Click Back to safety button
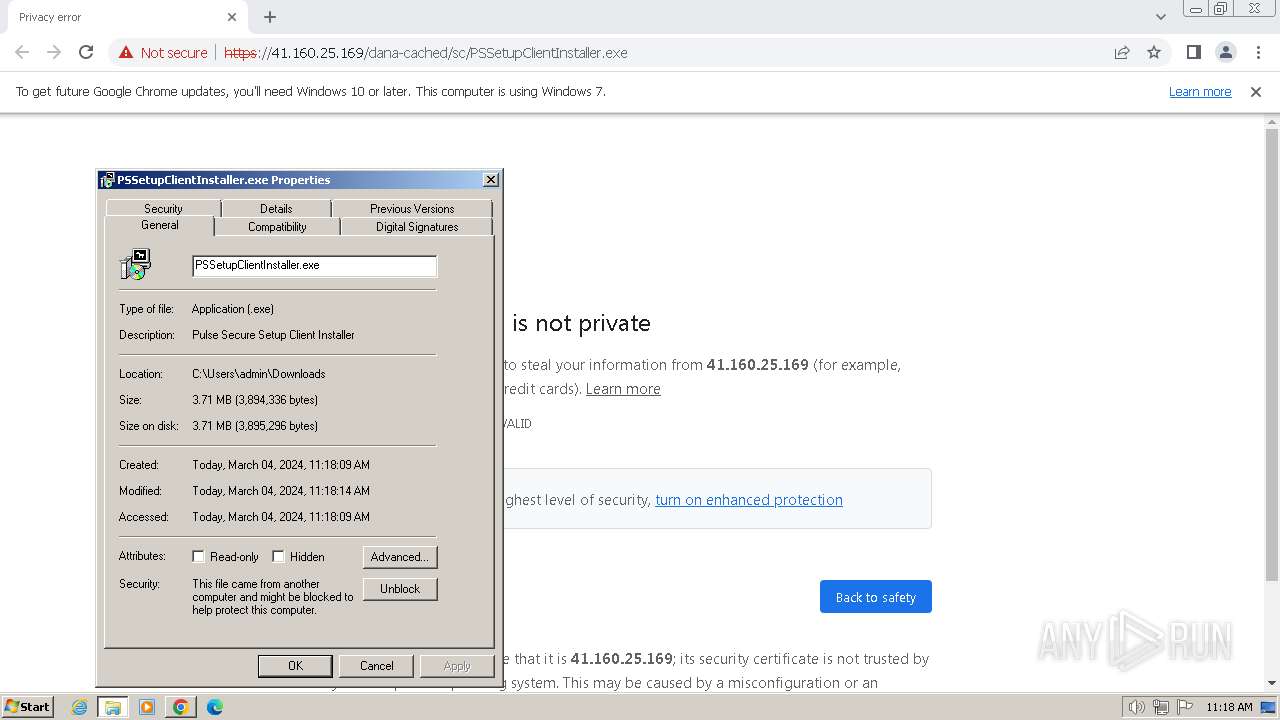 click(x=876, y=597)
